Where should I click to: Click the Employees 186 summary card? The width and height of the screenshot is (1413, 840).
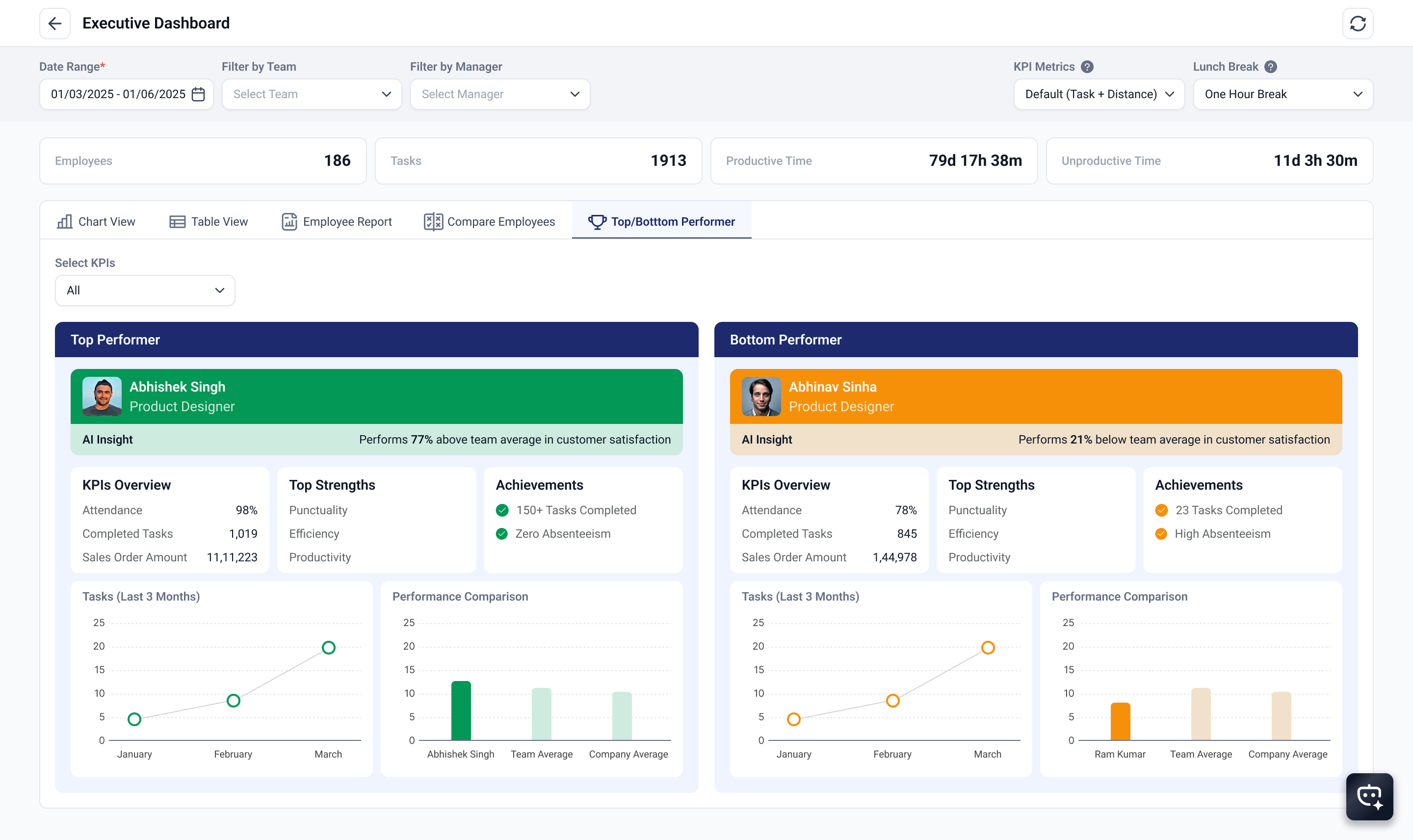click(203, 161)
